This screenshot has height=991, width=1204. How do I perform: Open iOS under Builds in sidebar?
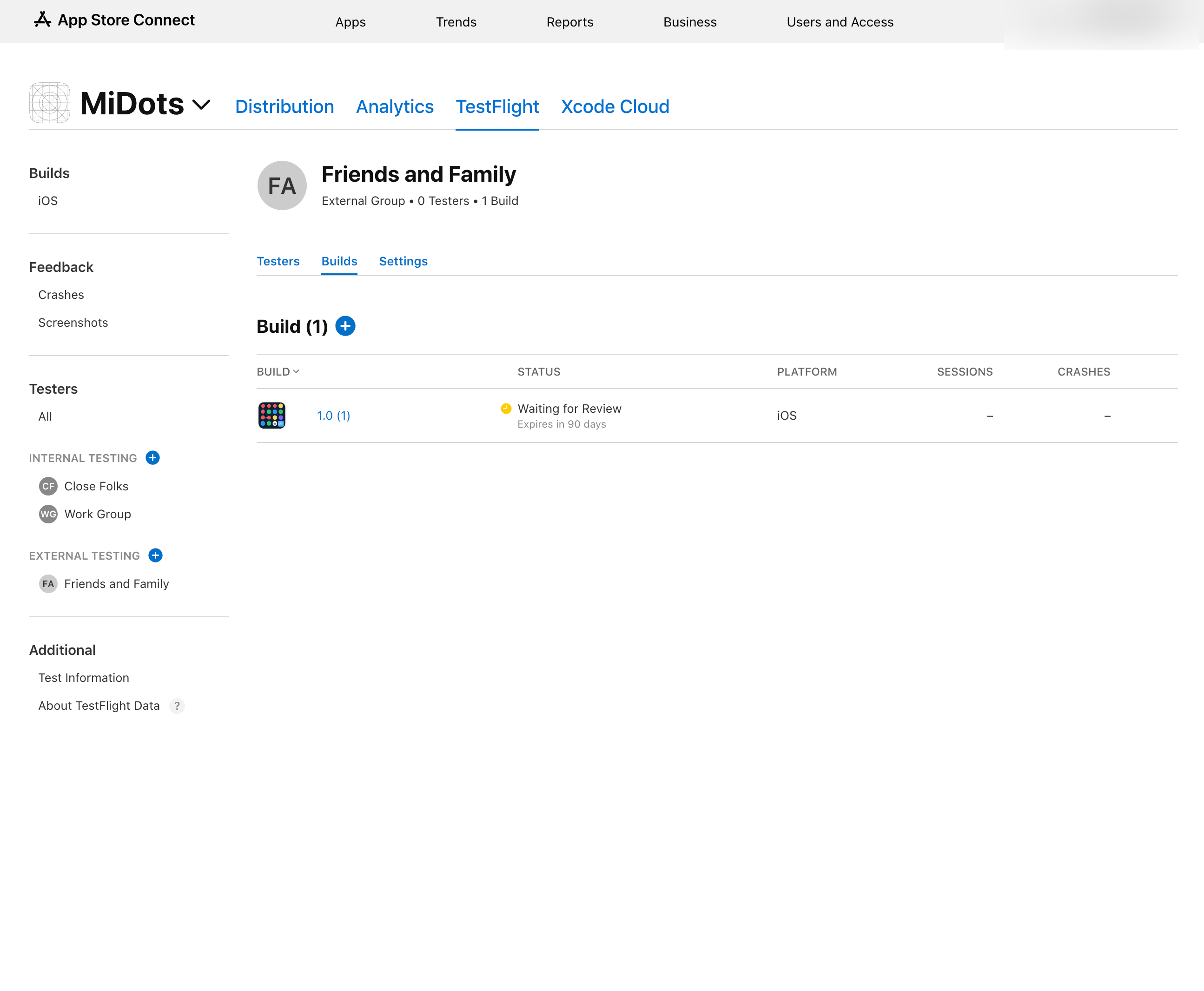[x=48, y=201]
